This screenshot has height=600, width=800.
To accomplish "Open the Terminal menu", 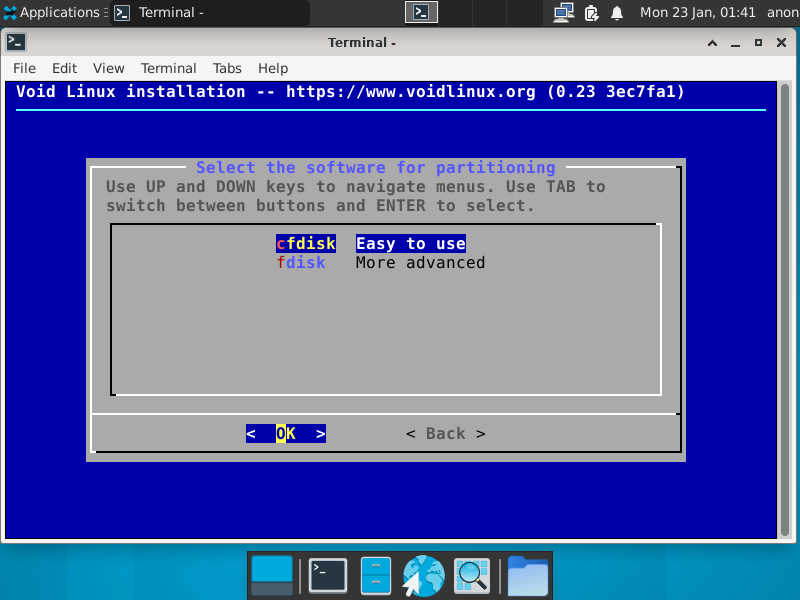I will [x=168, y=68].
